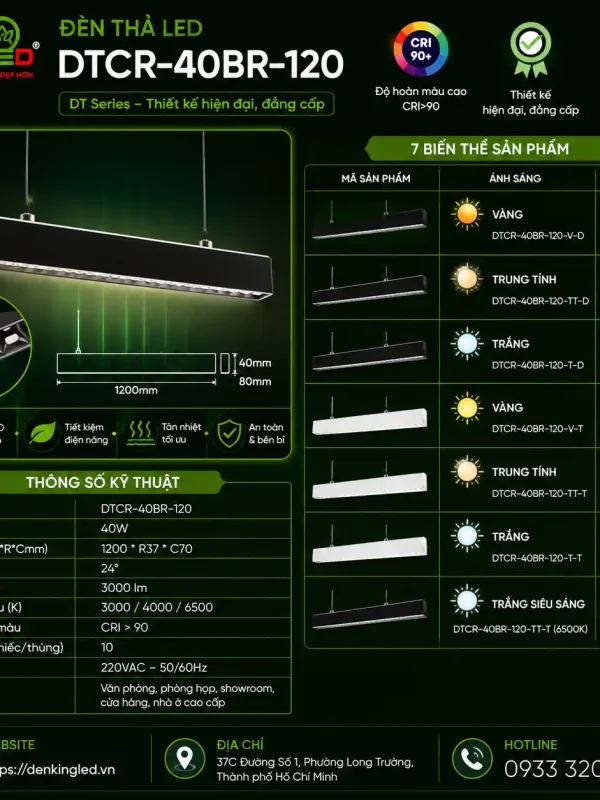Screen dimensions: 600x800
Task: Click the white lamp thumbnail for DTCR-40BR-120-V-T
Action: point(369,416)
